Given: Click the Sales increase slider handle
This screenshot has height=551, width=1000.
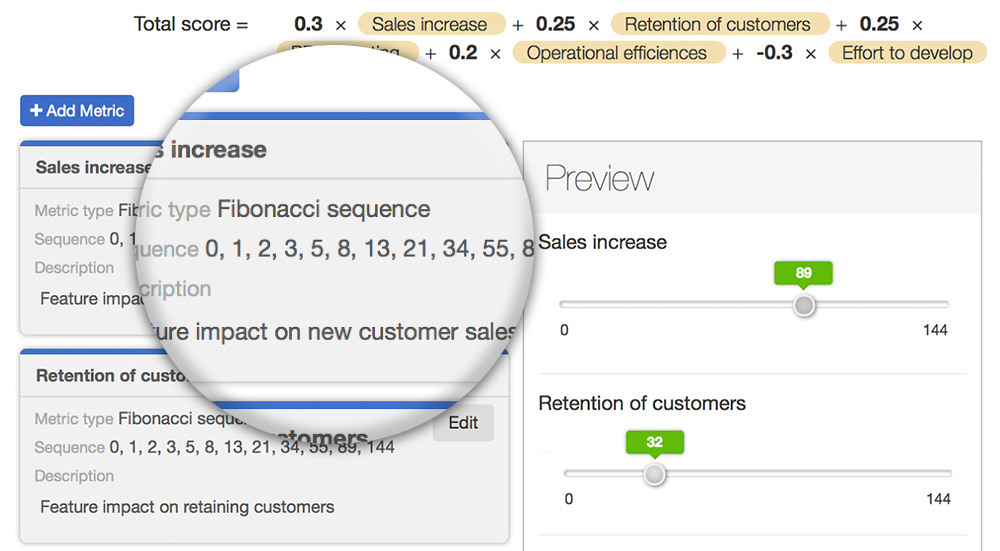Looking at the screenshot, I should click(x=804, y=305).
